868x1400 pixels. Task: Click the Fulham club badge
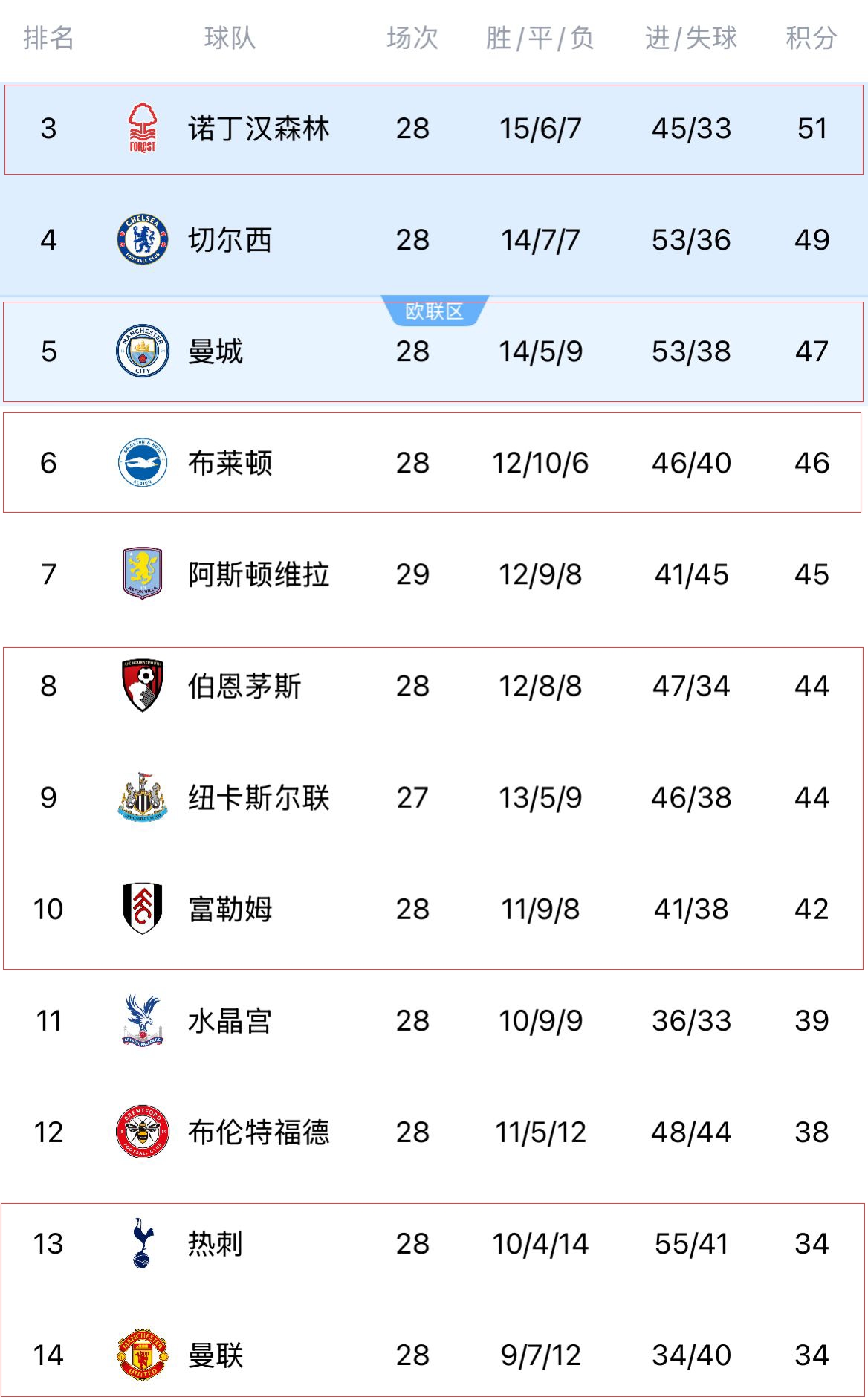[x=143, y=908]
